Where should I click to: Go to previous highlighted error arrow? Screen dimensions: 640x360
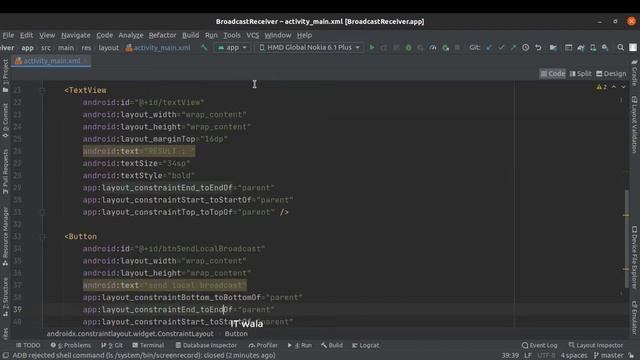coord(613,87)
